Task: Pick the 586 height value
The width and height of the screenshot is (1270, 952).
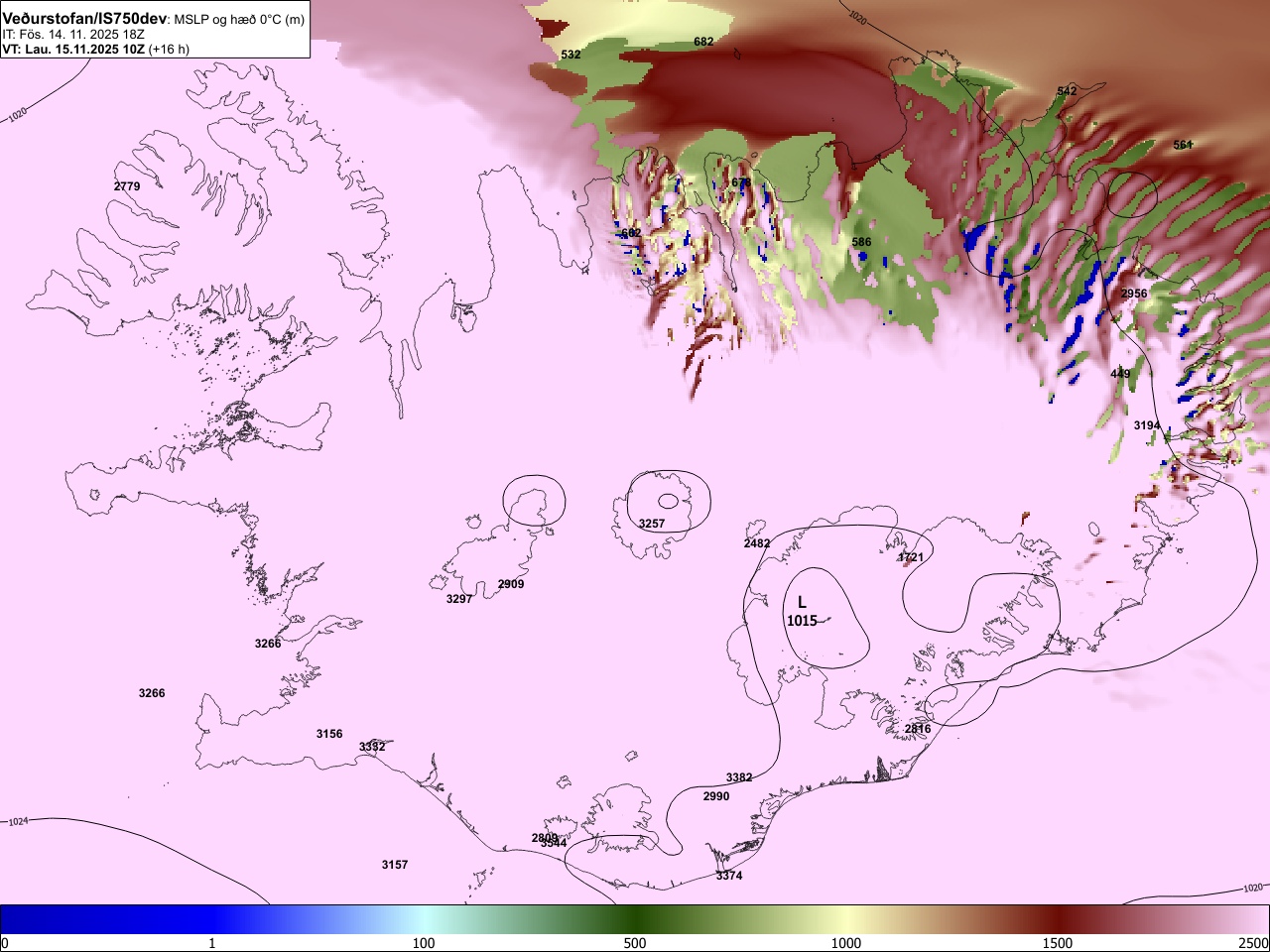Action: 861,242
